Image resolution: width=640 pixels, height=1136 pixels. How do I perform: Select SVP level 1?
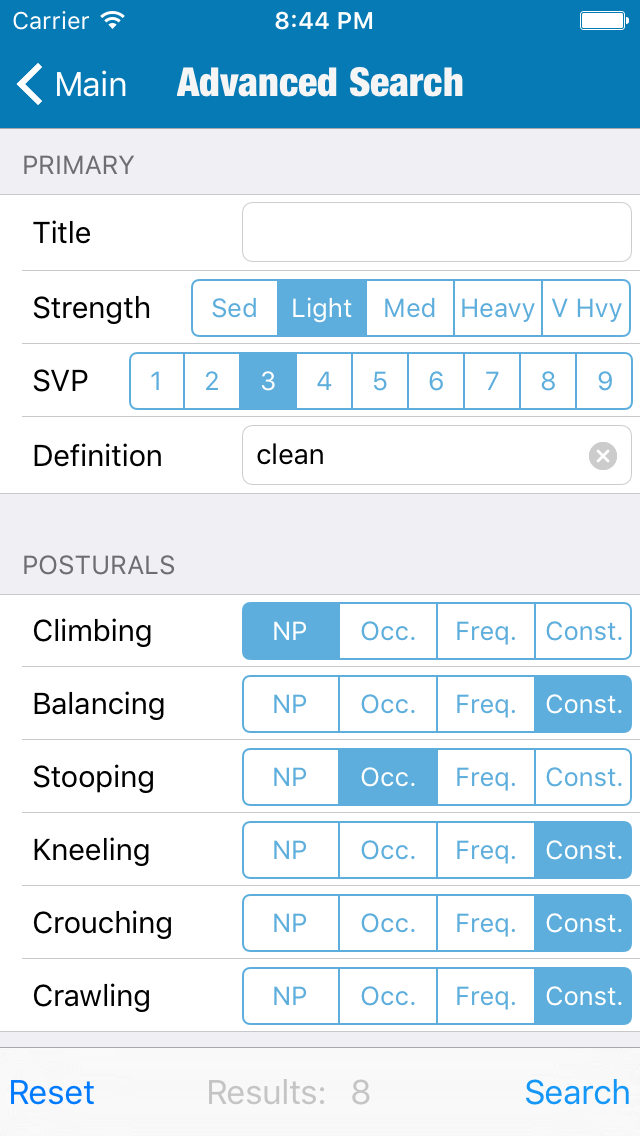click(x=157, y=381)
